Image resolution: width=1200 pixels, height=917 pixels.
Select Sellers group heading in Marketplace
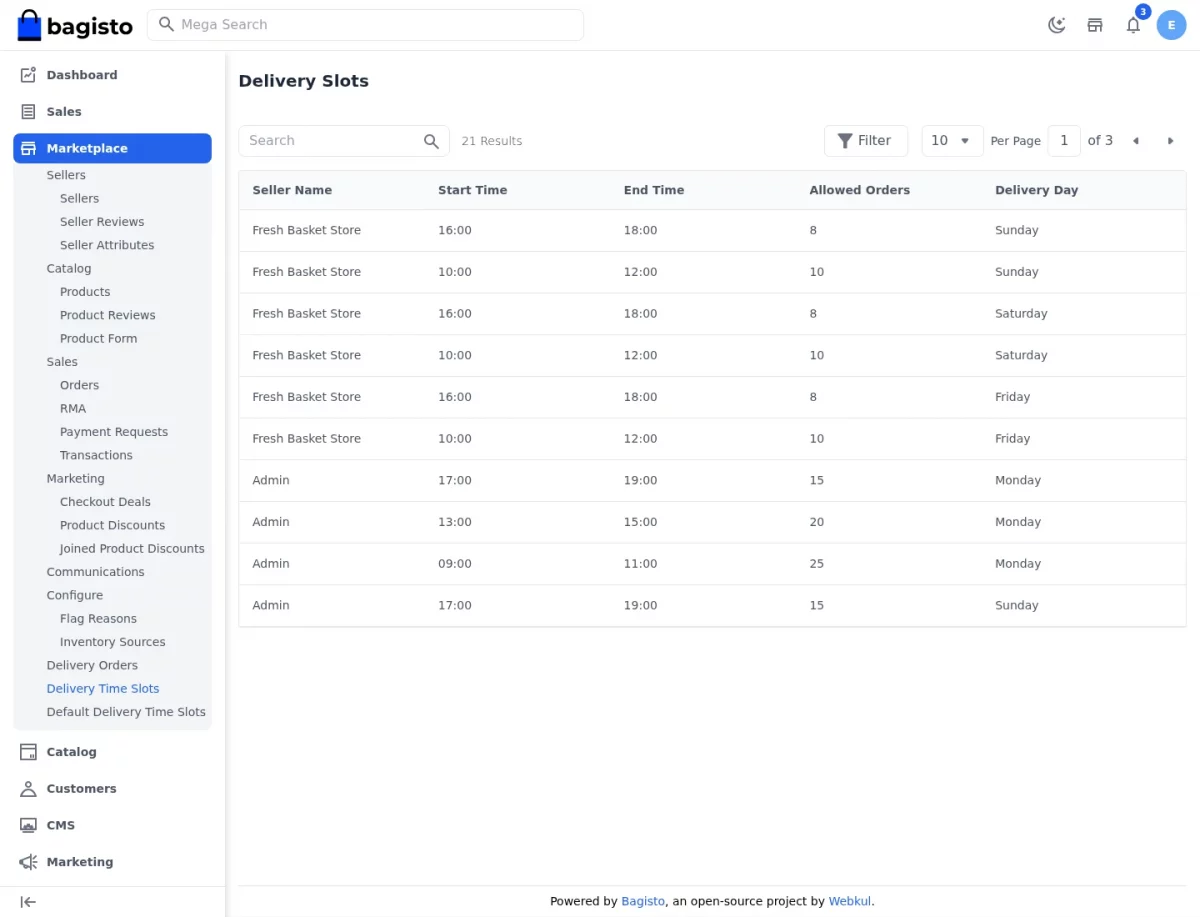click(66, 175)
